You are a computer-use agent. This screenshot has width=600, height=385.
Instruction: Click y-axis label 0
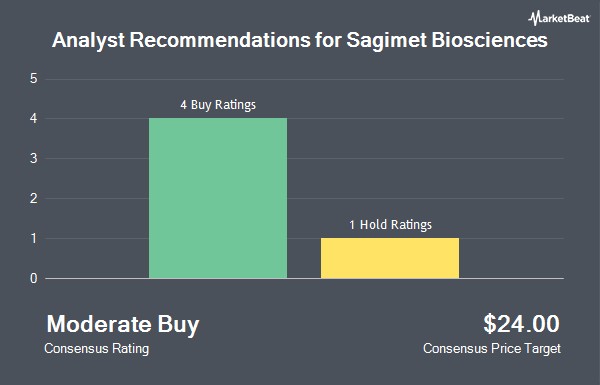point(34,278)
